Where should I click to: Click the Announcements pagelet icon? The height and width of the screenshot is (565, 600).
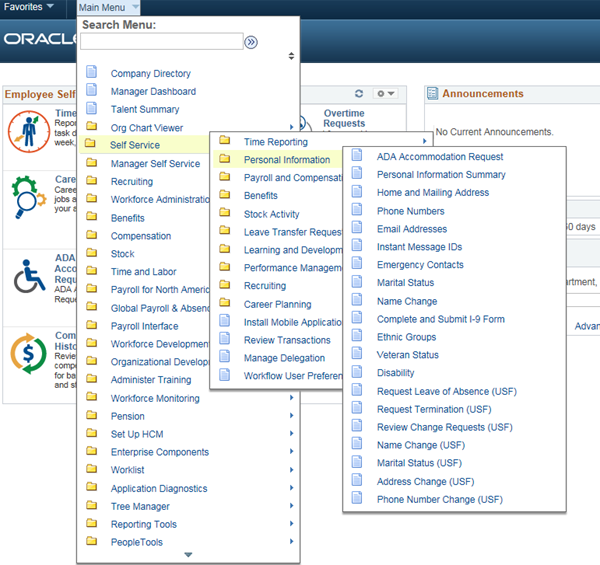coord(432,94)
